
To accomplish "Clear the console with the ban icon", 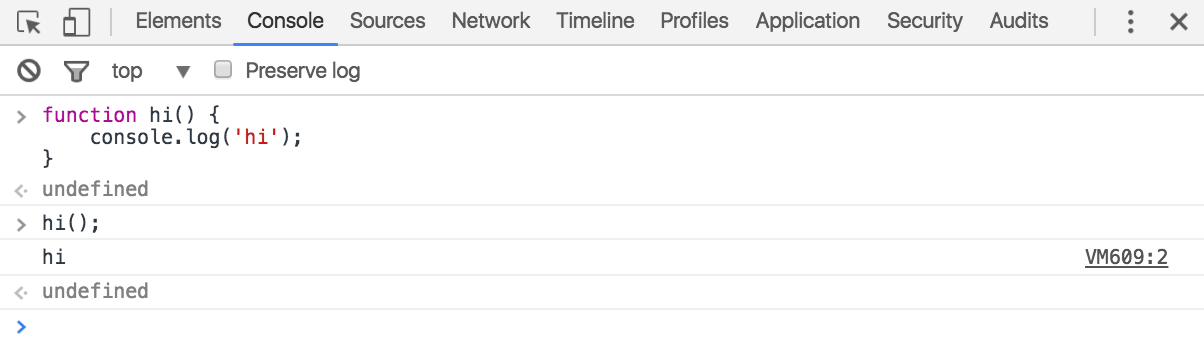I will coord(29,71).
